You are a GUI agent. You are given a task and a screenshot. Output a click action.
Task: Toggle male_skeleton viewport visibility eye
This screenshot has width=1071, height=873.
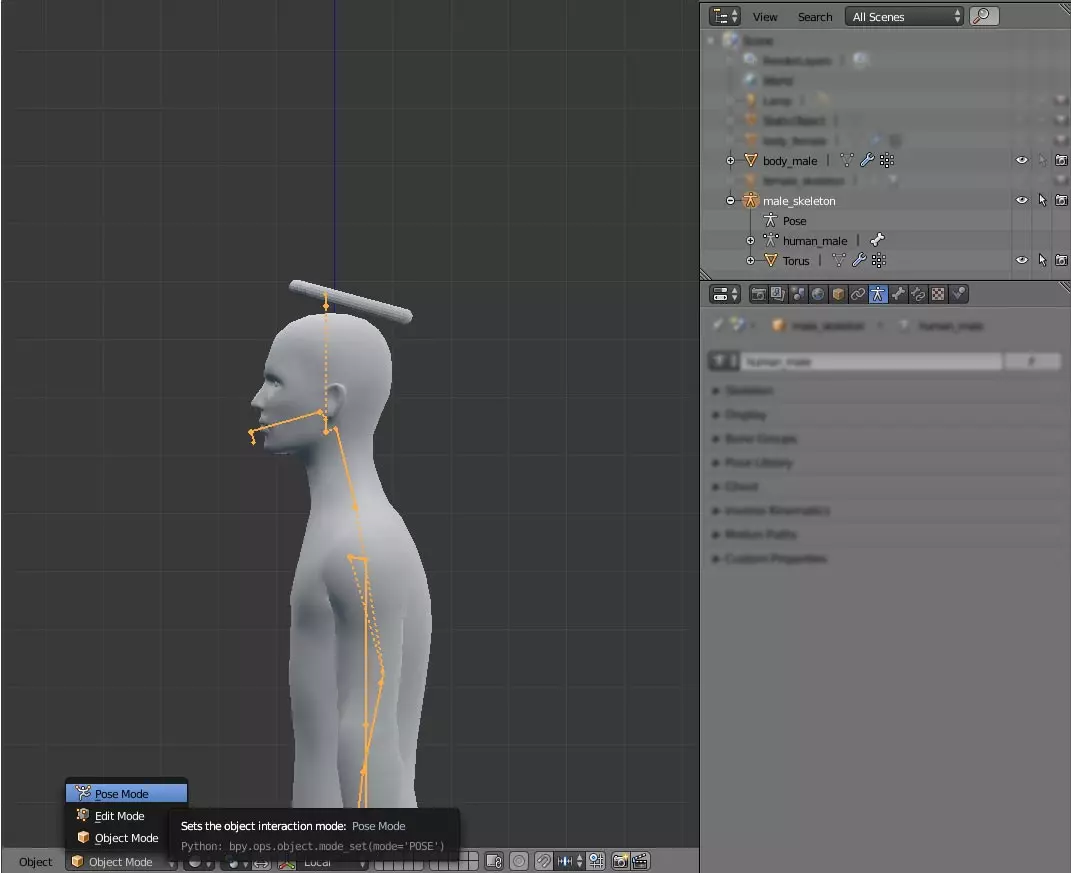(1021, 201)
